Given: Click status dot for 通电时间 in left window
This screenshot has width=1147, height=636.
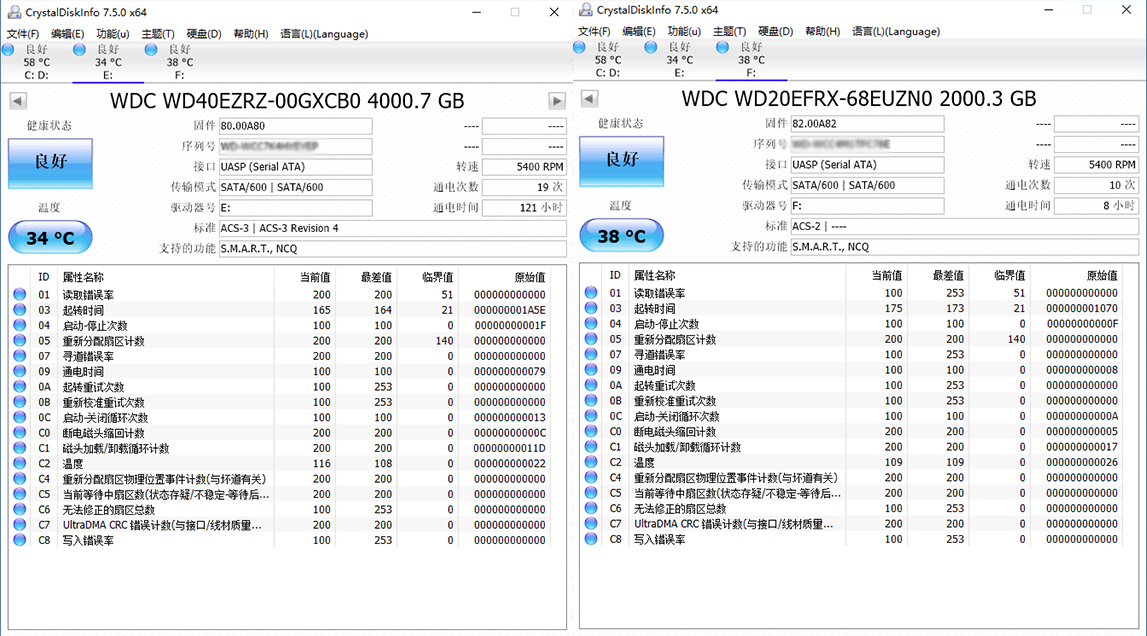Looking at the screenshot, I should tap(20, 371).
